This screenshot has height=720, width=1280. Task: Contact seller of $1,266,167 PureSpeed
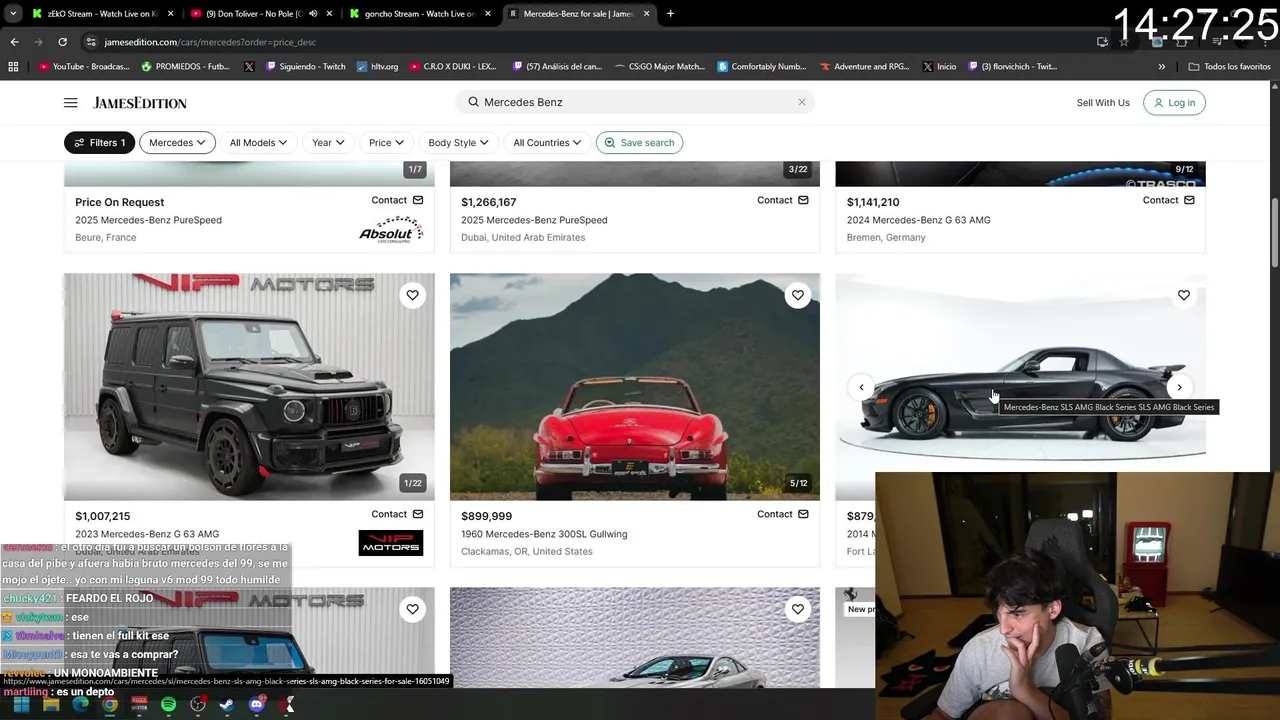pyautogui.click(x=782, y=200)
